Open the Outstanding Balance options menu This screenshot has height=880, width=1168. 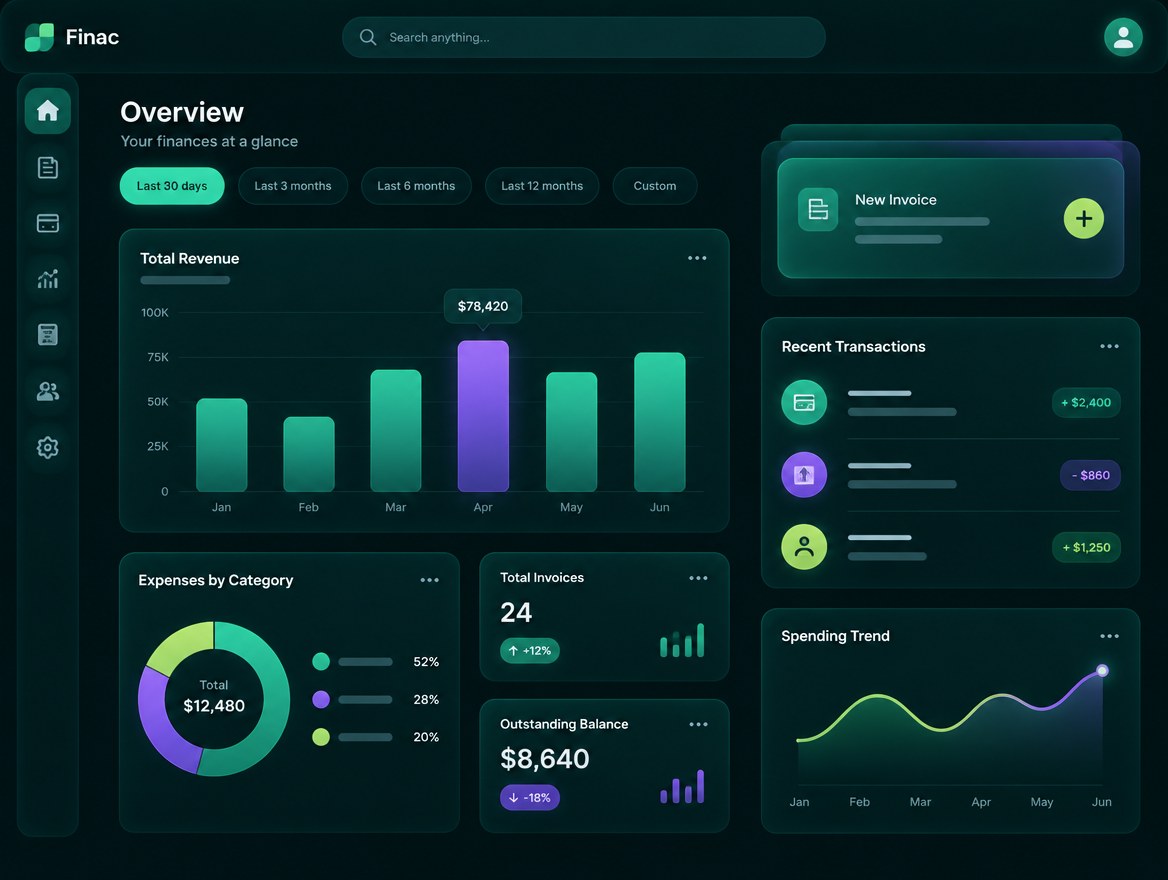tap(699, 724)
